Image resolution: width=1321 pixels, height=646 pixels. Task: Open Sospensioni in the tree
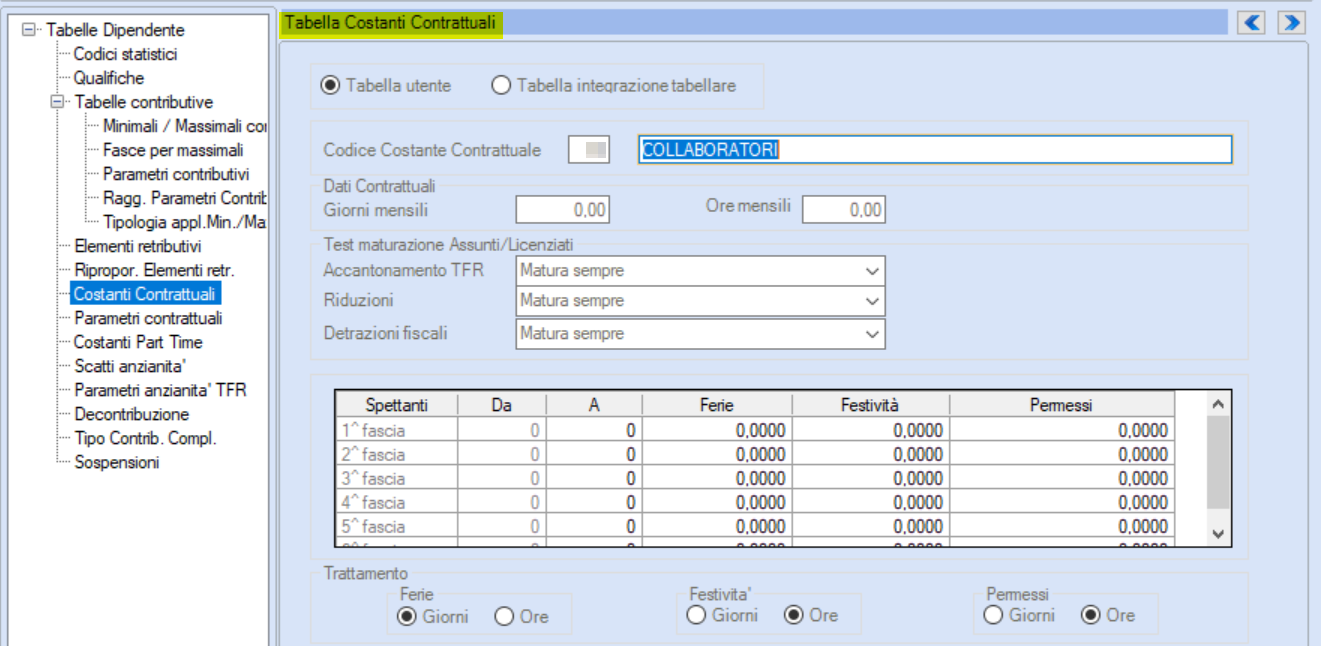click(x=117, y=462)
